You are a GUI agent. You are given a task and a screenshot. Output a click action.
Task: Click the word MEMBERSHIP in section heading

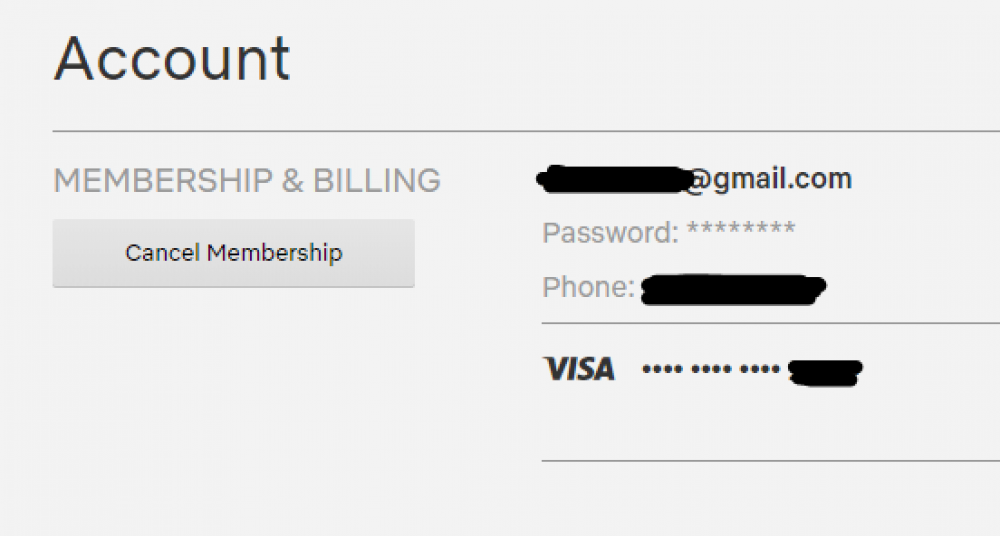[162, 181]
